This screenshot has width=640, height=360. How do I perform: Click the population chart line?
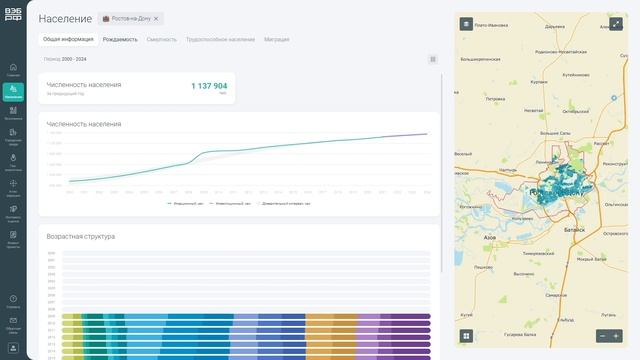[x=248, y=150]
